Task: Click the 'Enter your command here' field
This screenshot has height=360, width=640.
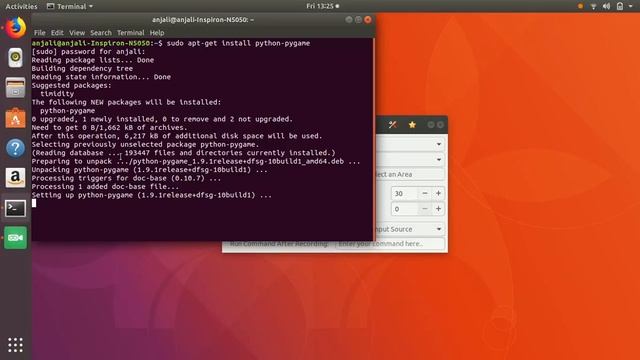Action: (x=390, y=244)
